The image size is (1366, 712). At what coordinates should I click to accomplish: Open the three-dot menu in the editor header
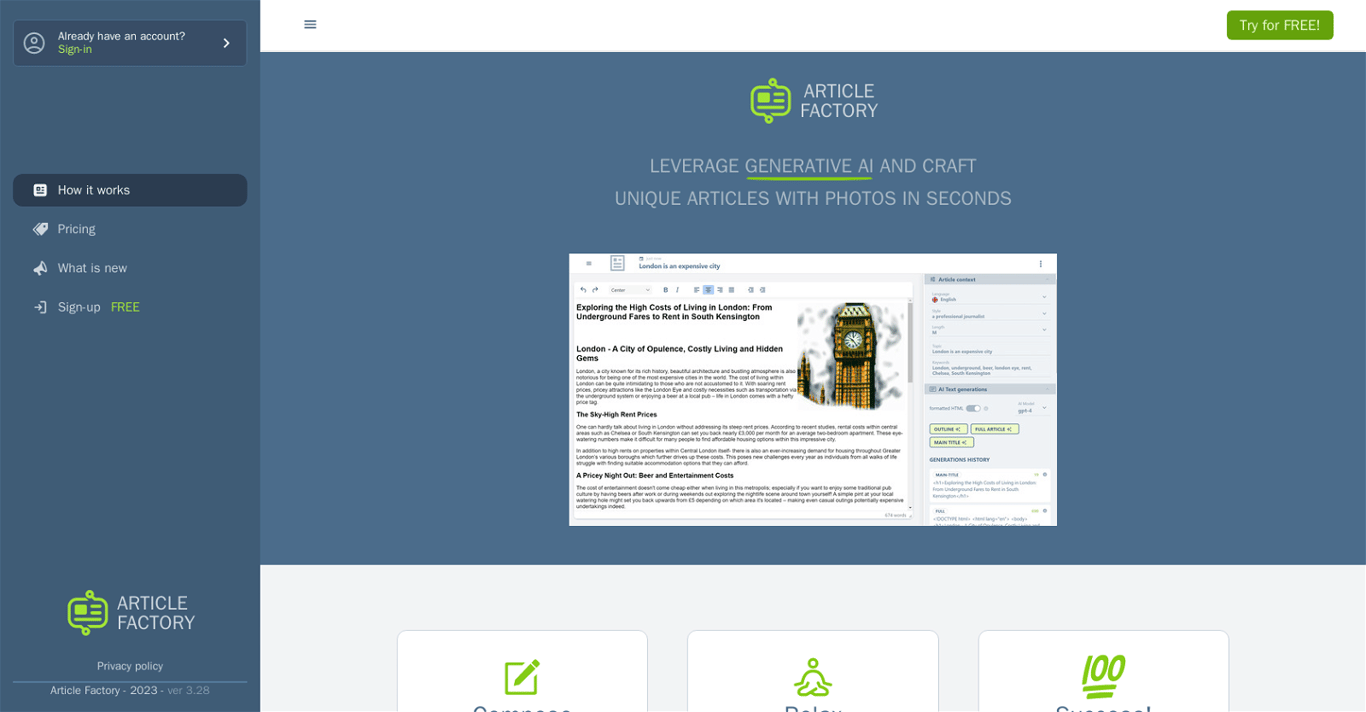(x=1041, y=263)
